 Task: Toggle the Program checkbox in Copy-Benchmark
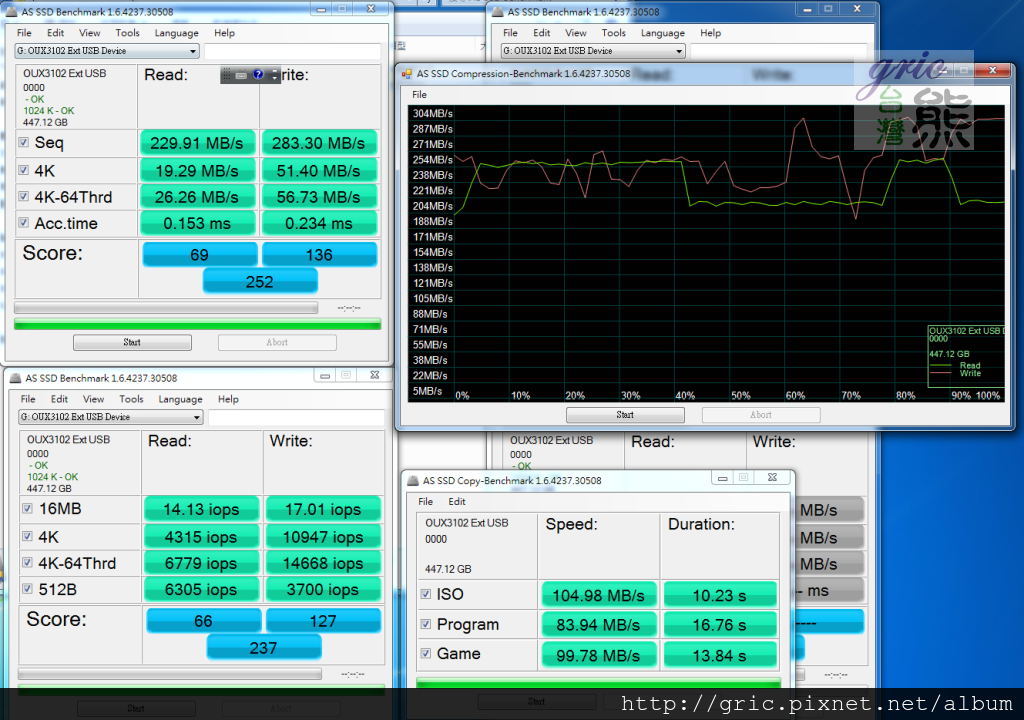[426, 624]
